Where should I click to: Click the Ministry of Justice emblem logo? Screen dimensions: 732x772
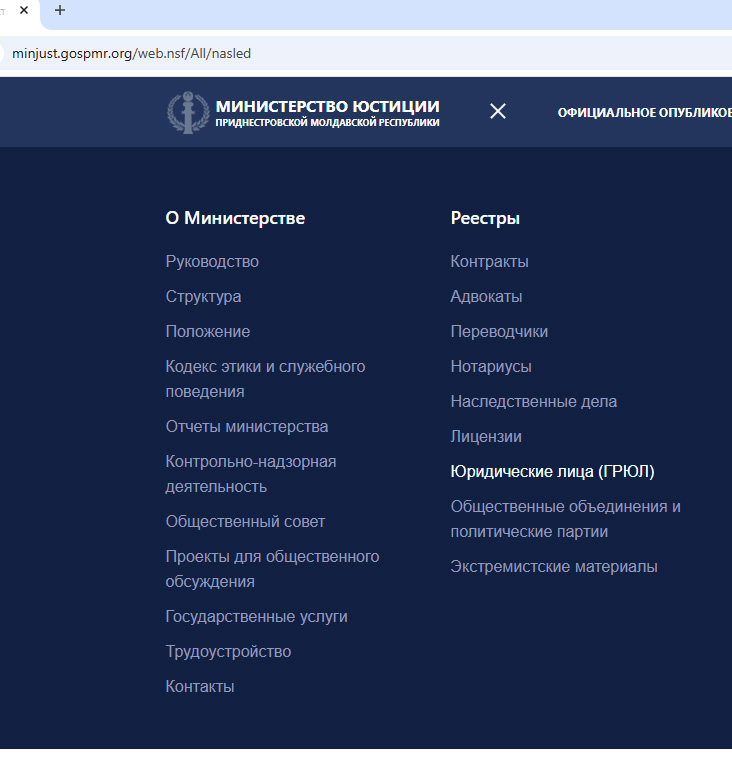(186, 112)
